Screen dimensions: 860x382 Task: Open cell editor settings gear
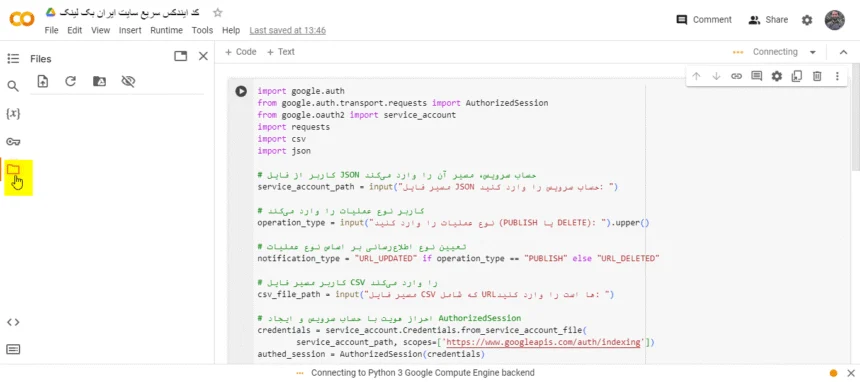777,76
